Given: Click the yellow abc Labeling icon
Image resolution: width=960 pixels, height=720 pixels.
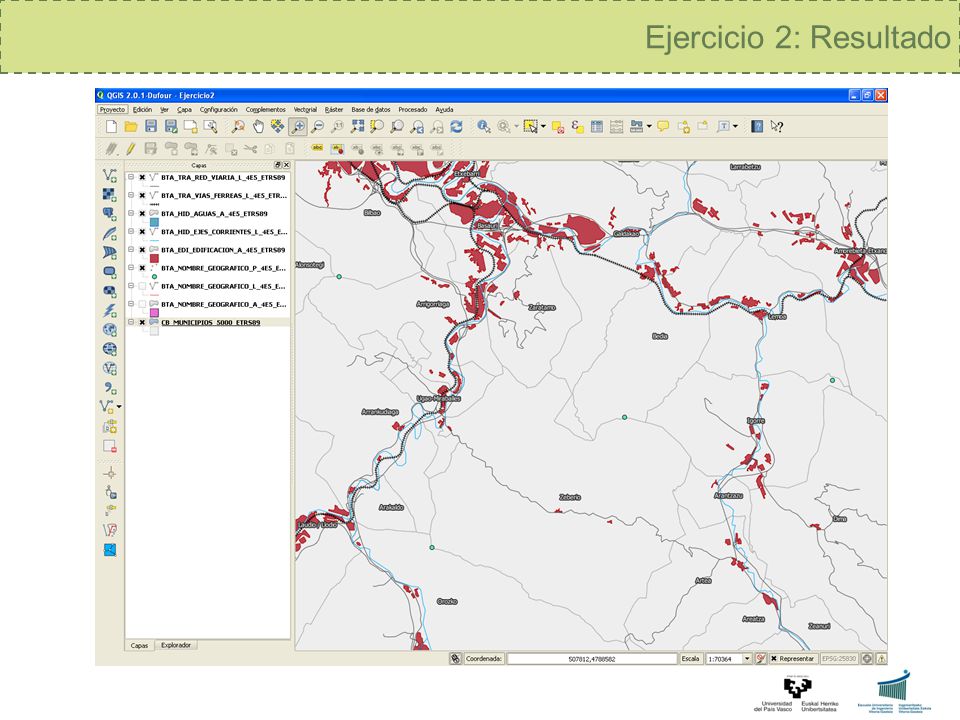Looking at the screenshot, I should pyautogui.click(x=317, y=148).
